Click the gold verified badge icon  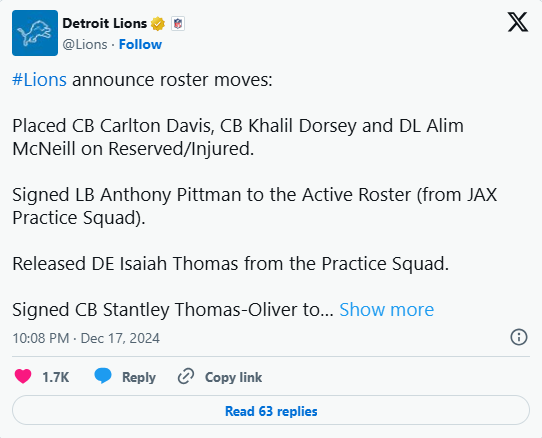coord(158,24)
